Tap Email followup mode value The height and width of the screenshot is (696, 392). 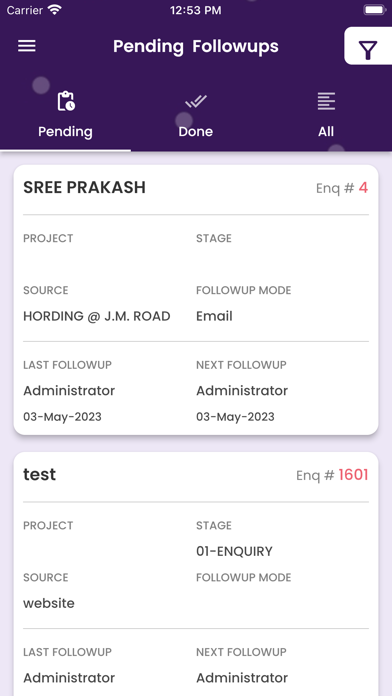(x=214, y=316)
